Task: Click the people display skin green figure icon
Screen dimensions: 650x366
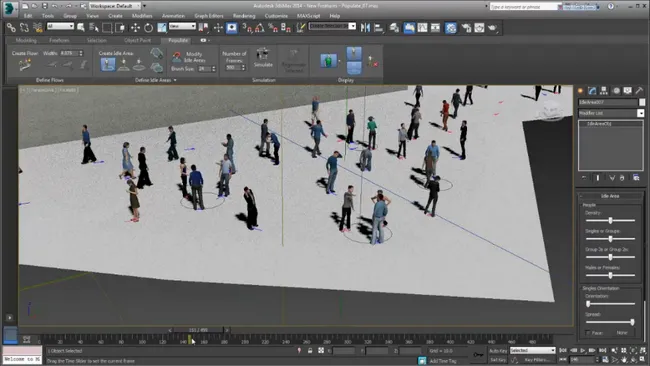Action: click(328, 61)
